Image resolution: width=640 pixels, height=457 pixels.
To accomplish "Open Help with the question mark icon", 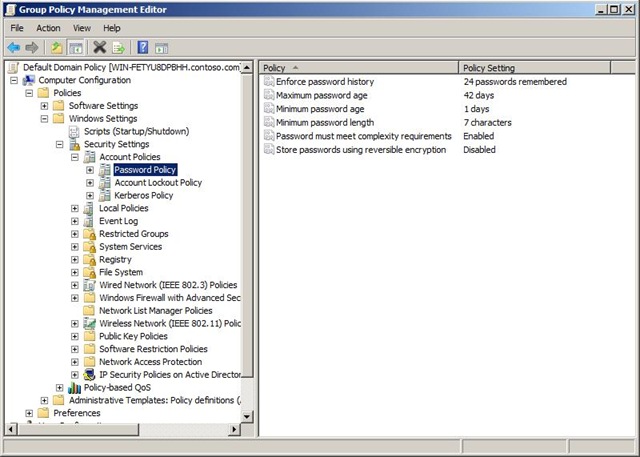I will click(x=142, y=47).
